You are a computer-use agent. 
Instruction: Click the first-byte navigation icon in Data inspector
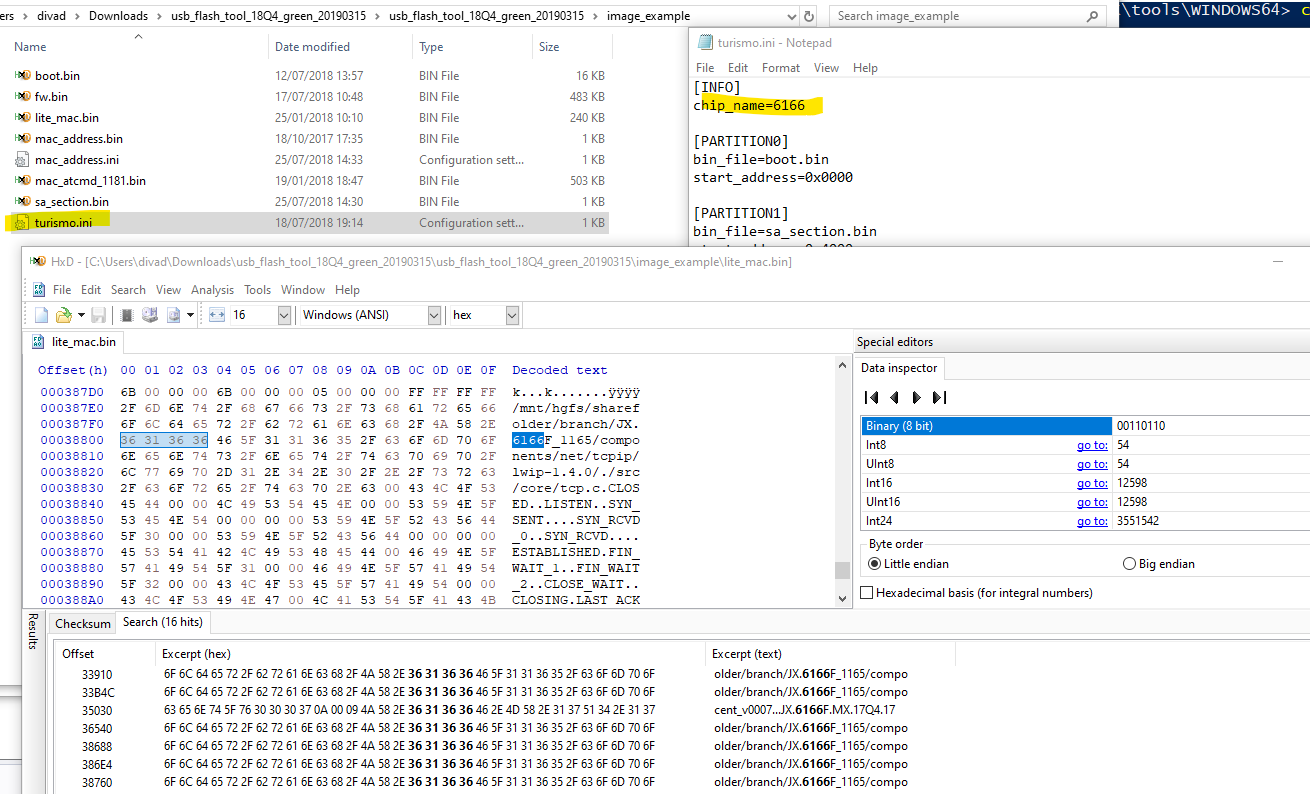(x=871, y=397)
